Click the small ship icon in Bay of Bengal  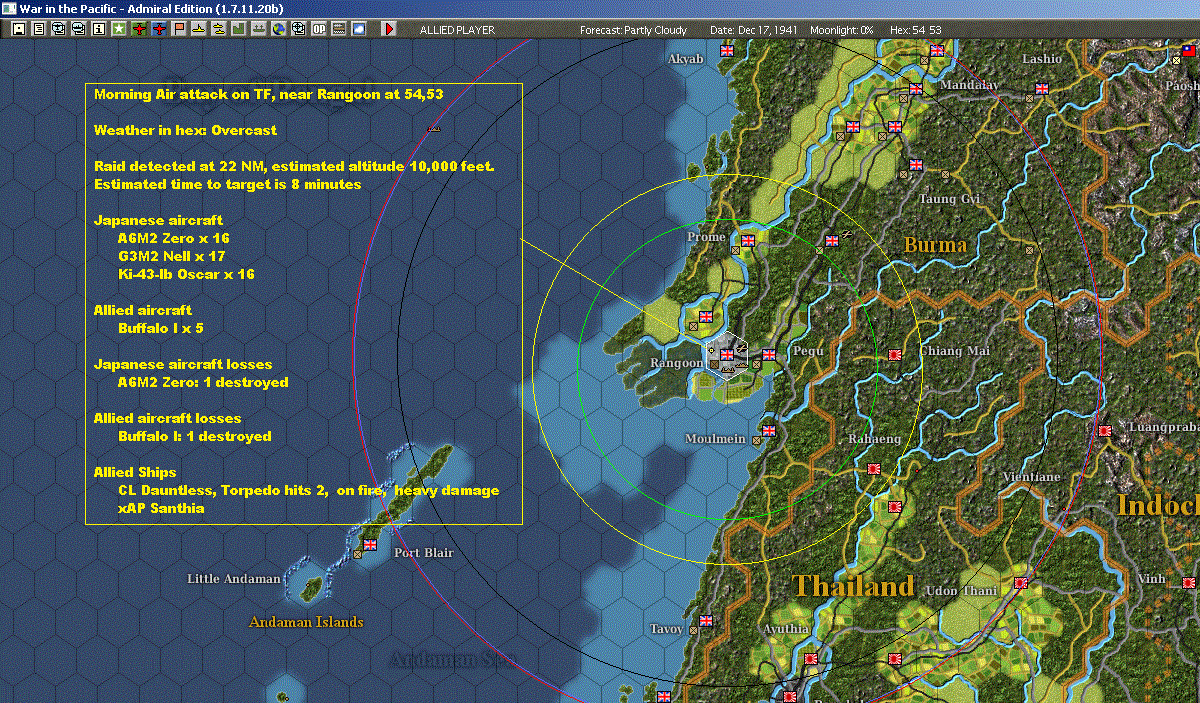433,128
